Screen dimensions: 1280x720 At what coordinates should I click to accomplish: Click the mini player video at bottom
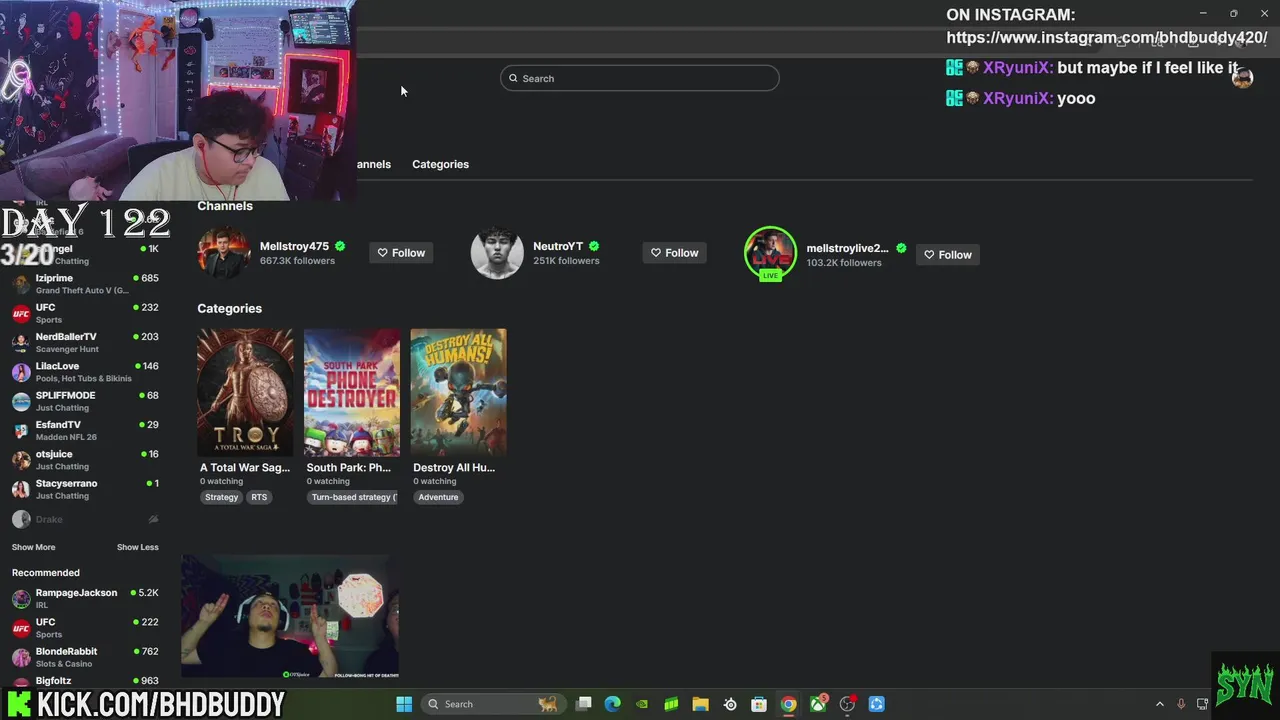(x=290, y=617)
